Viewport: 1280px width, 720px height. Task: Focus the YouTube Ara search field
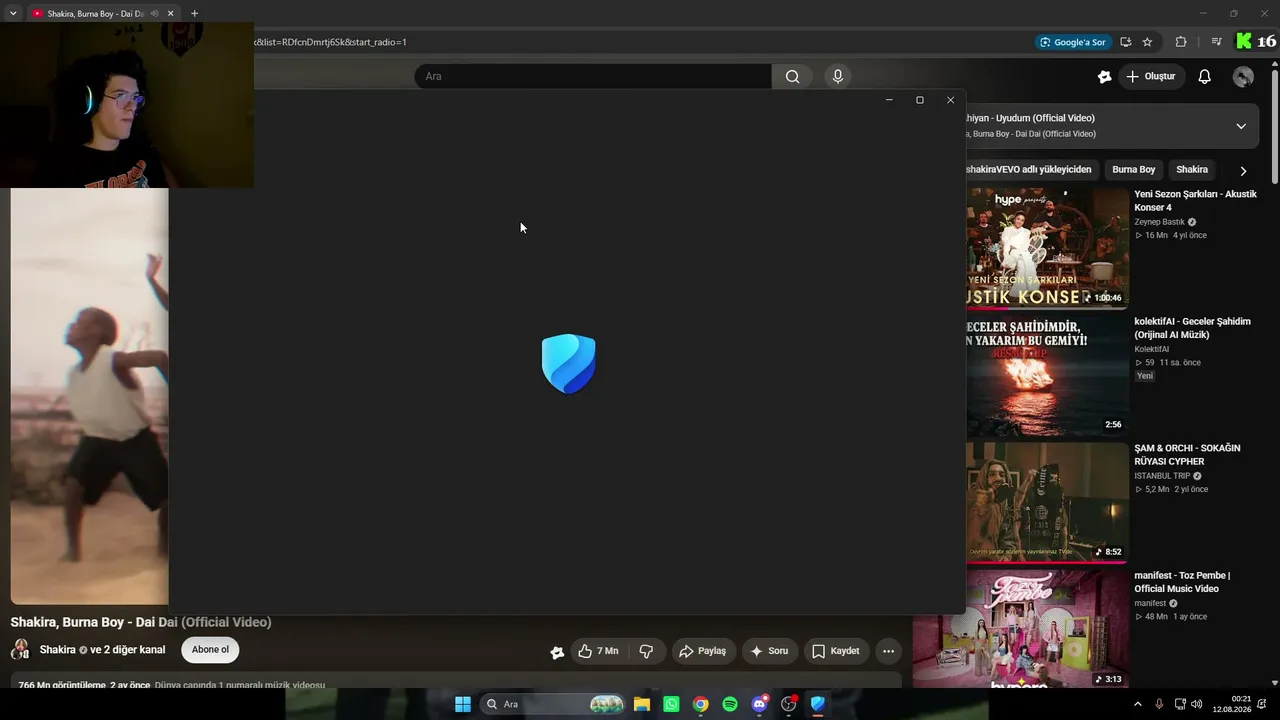coord(593,76)
